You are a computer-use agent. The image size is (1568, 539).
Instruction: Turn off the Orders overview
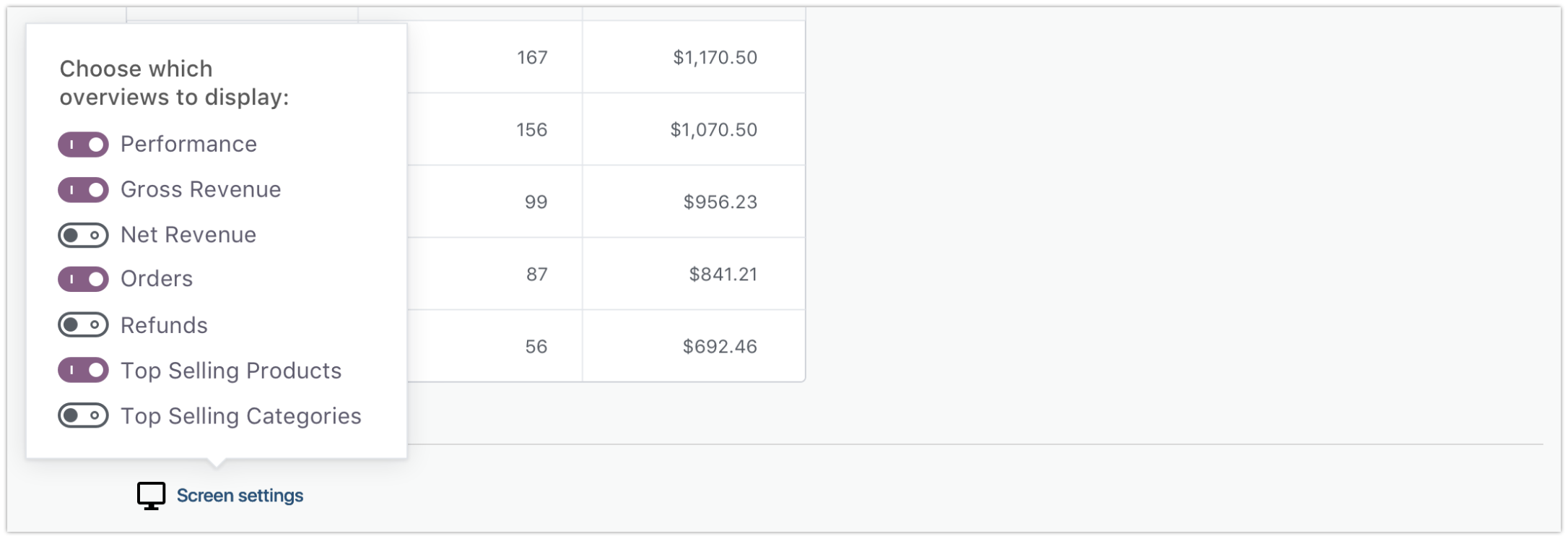tap(82, 280)
